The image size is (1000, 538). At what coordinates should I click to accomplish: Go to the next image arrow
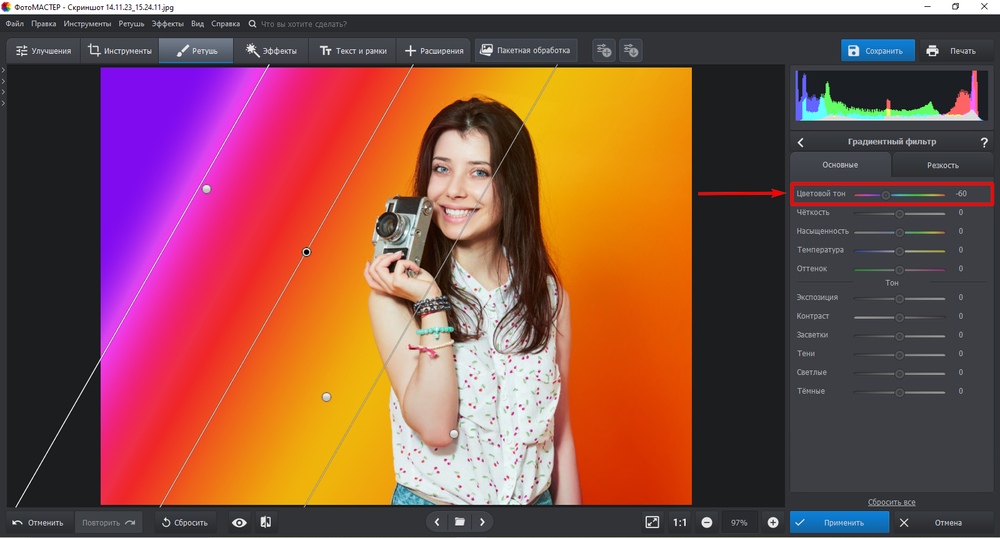(482, 522)
